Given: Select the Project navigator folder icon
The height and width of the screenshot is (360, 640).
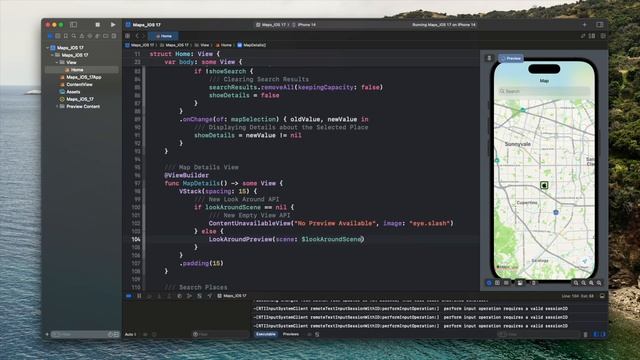Looking at the screenshot, I should click(50, 36).
